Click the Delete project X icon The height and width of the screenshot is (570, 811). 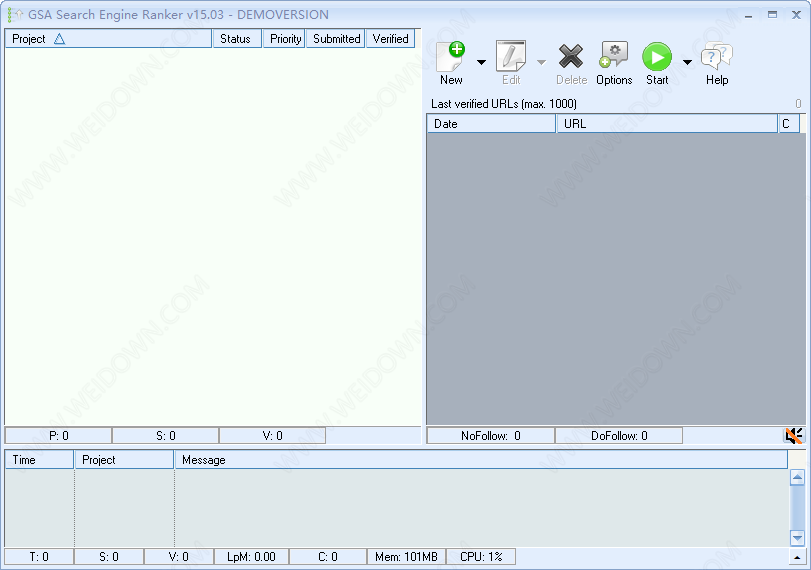coord(571,56)
